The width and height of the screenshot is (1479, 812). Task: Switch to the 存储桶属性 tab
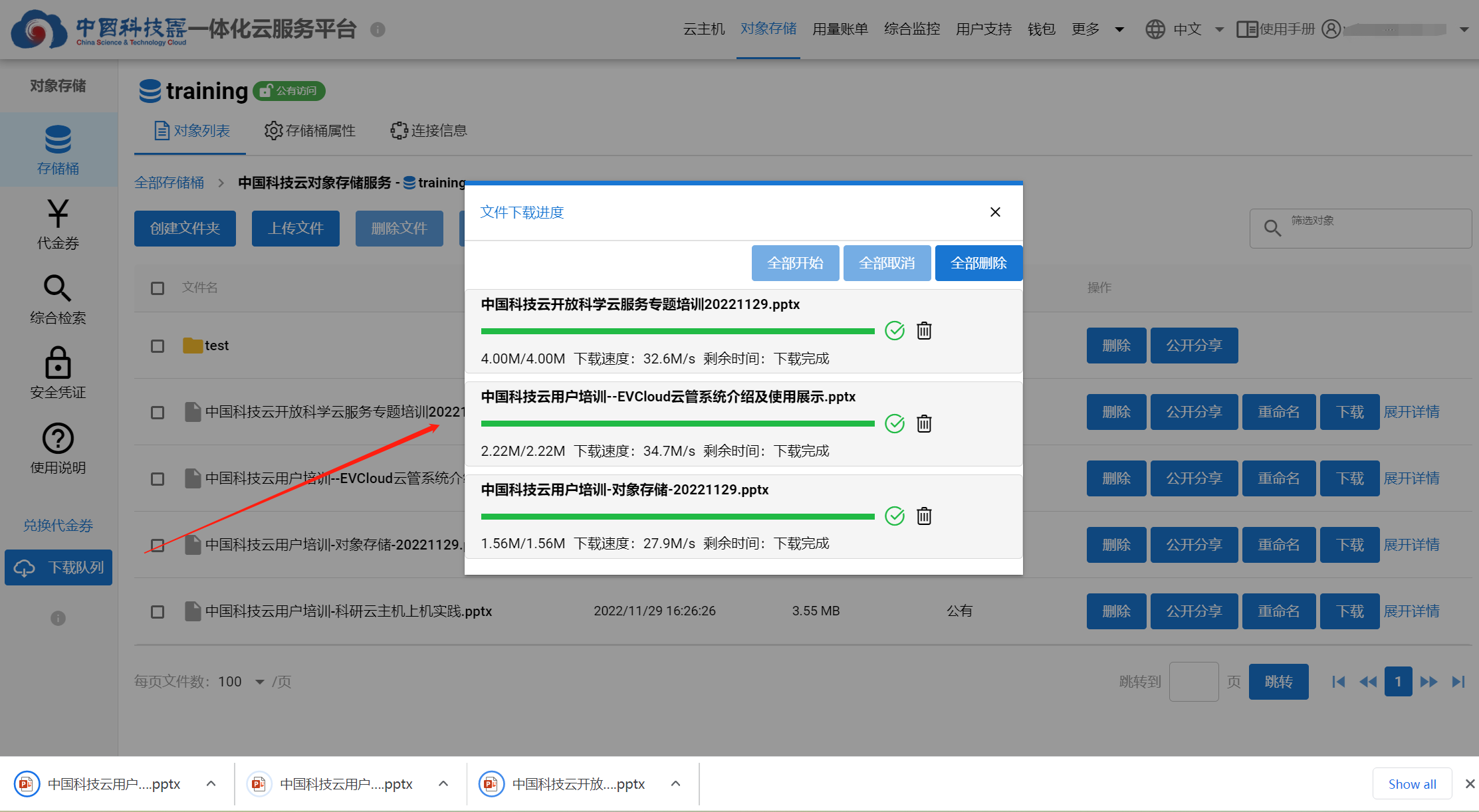tap(310, 131)
